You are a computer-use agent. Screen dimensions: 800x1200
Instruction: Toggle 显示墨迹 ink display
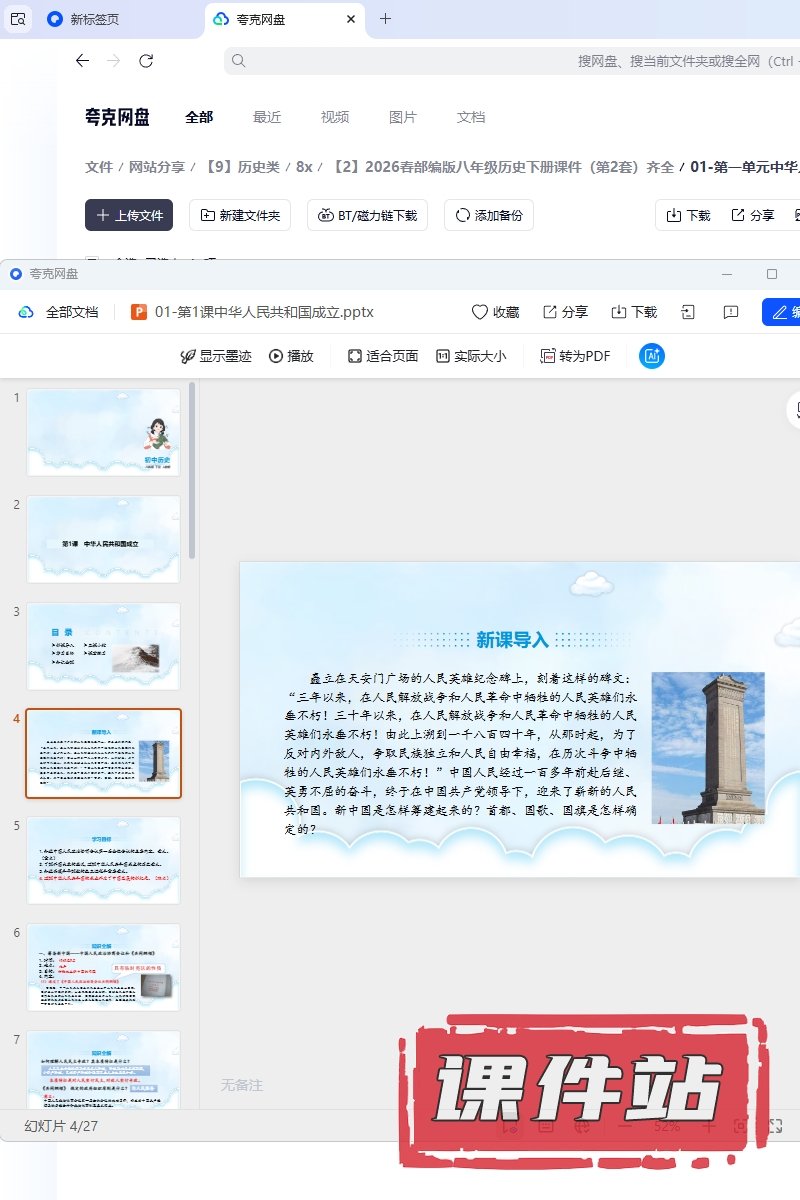click(x=215, y=356)
